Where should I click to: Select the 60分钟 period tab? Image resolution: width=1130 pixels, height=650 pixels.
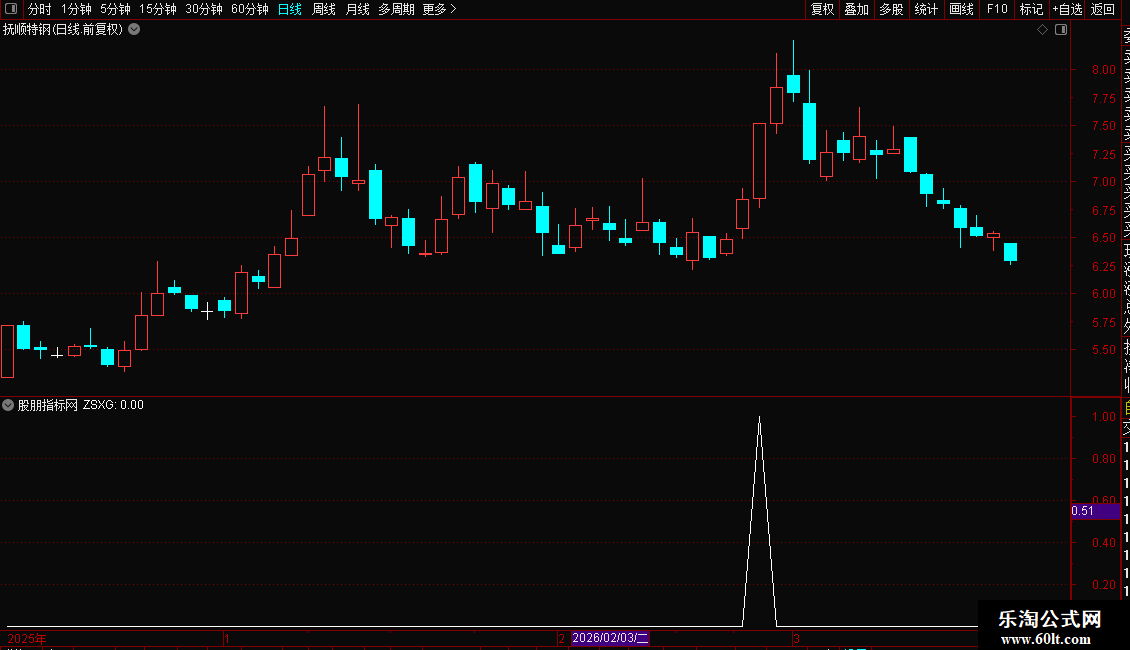(x=250, y=9)
